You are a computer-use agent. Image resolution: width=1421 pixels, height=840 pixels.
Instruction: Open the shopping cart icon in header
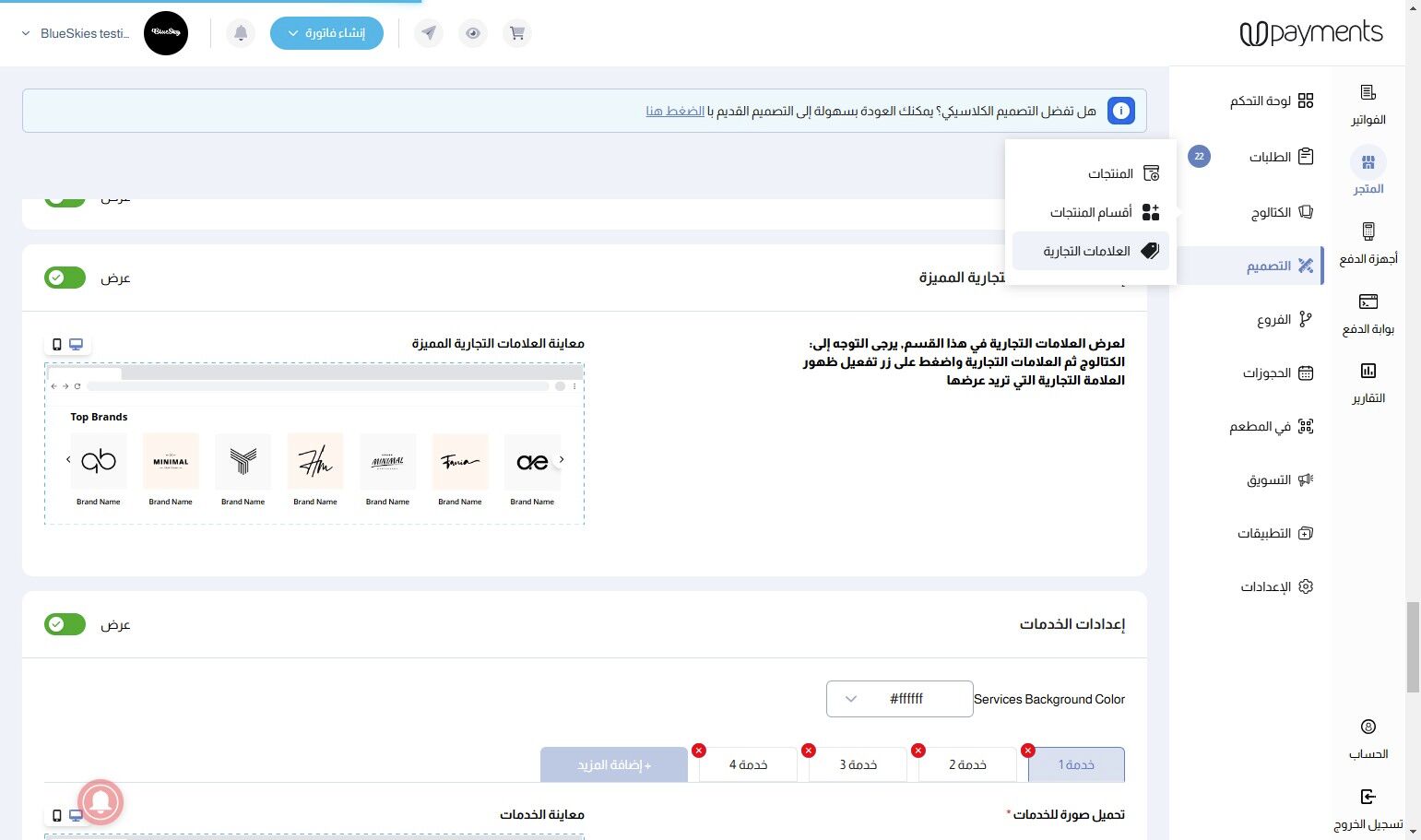(517, 33)
